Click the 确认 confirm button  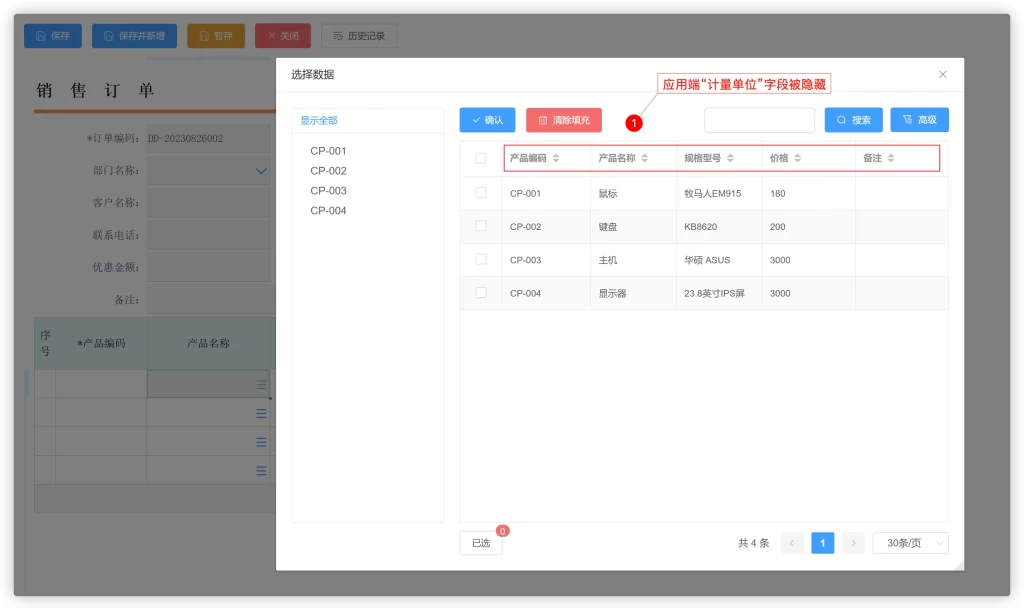487,120
